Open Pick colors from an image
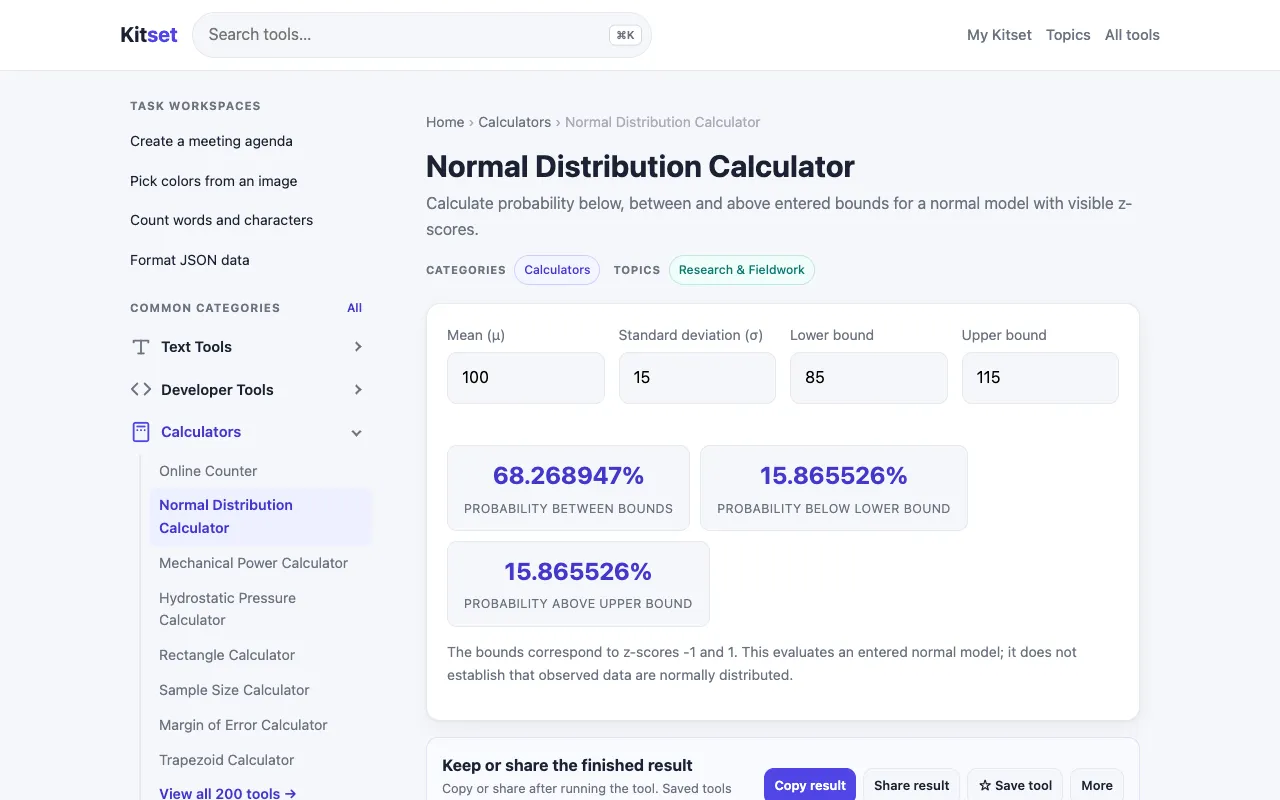Image resolution: width=1280 pixels, height=800 pixels. coord(213,181)
